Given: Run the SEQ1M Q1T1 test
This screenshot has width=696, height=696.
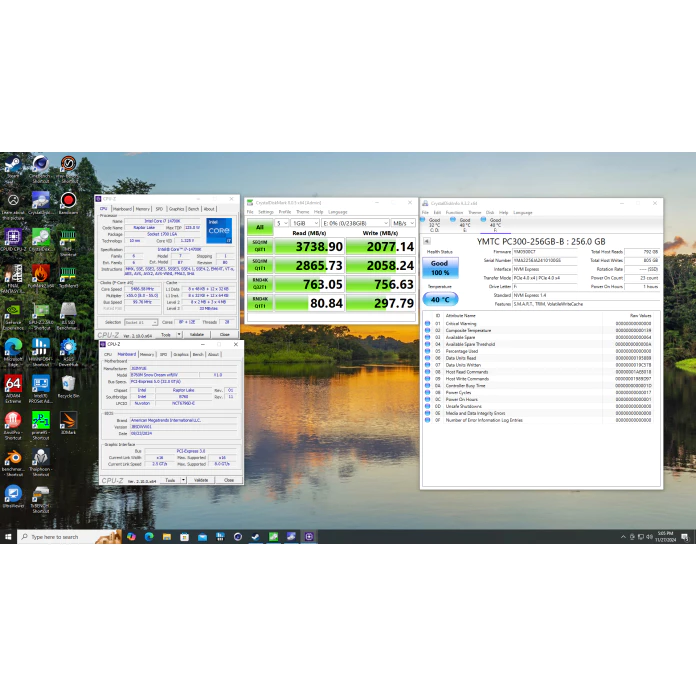Looking at the screenshot, I should [x=260, y=265].
